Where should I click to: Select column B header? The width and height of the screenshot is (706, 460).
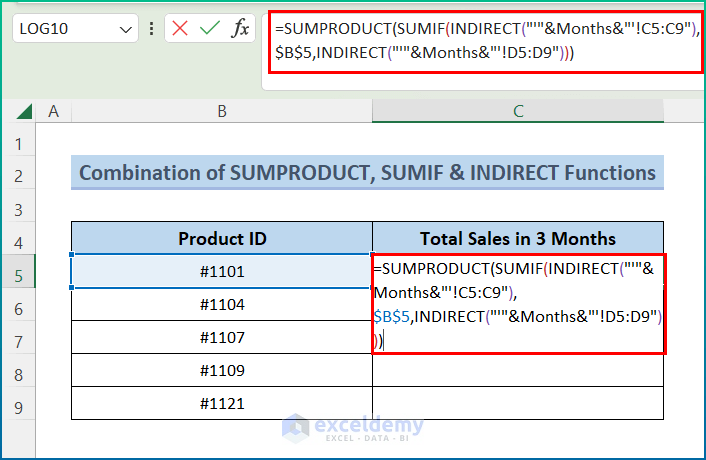click(221, 111)
